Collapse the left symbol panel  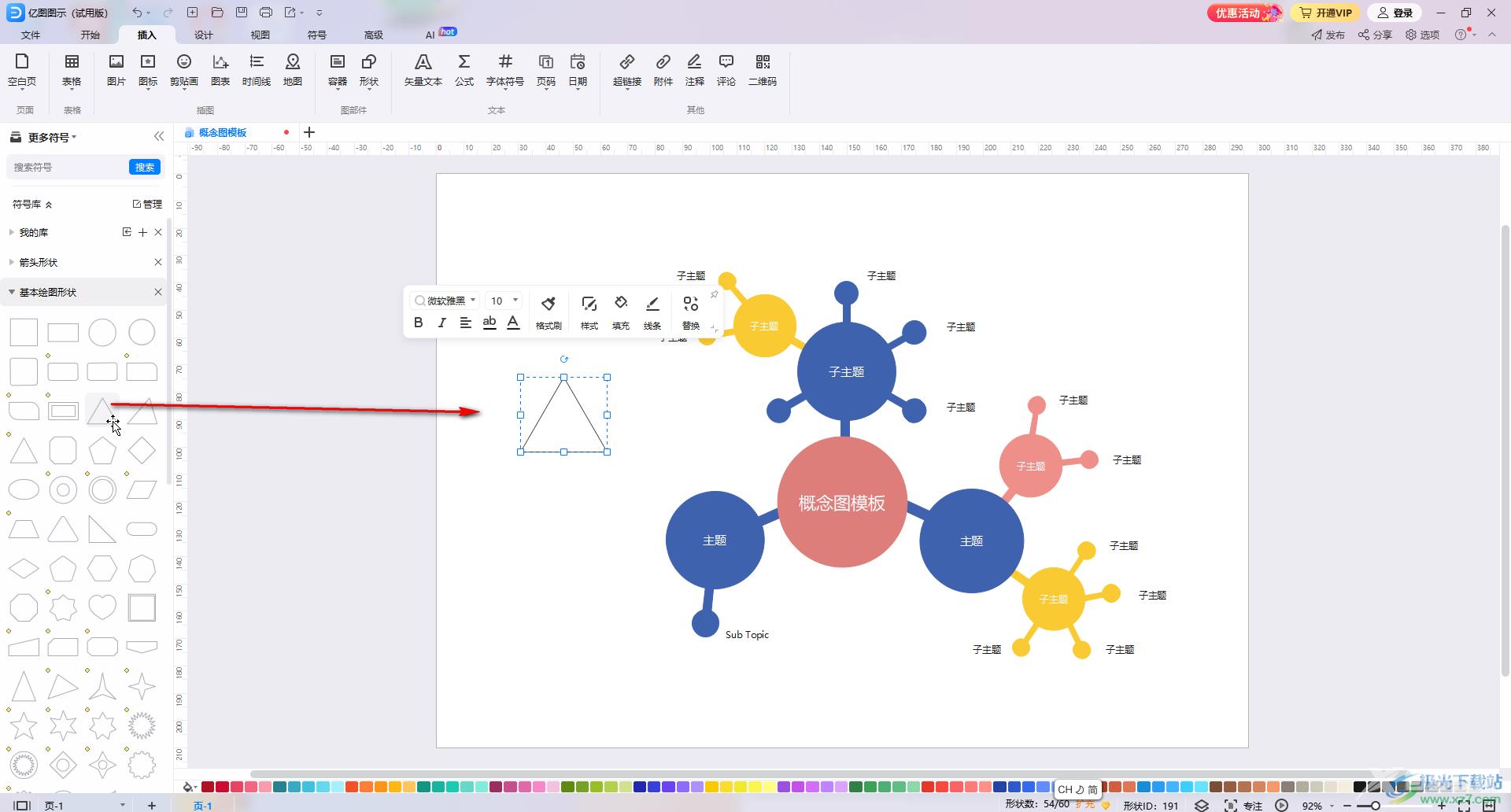[158, 136]
